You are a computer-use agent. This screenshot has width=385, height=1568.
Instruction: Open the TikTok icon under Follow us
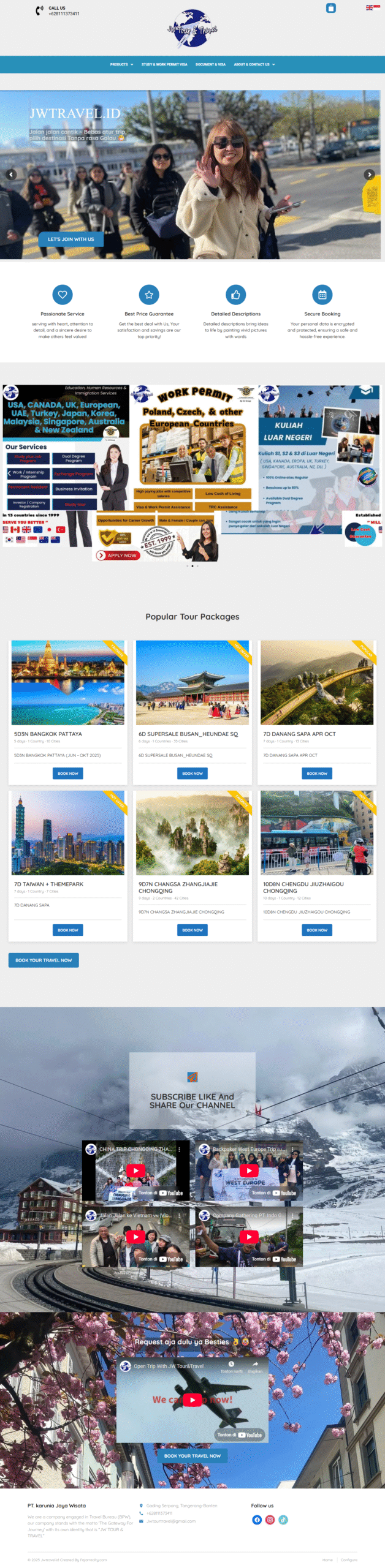283,1520
